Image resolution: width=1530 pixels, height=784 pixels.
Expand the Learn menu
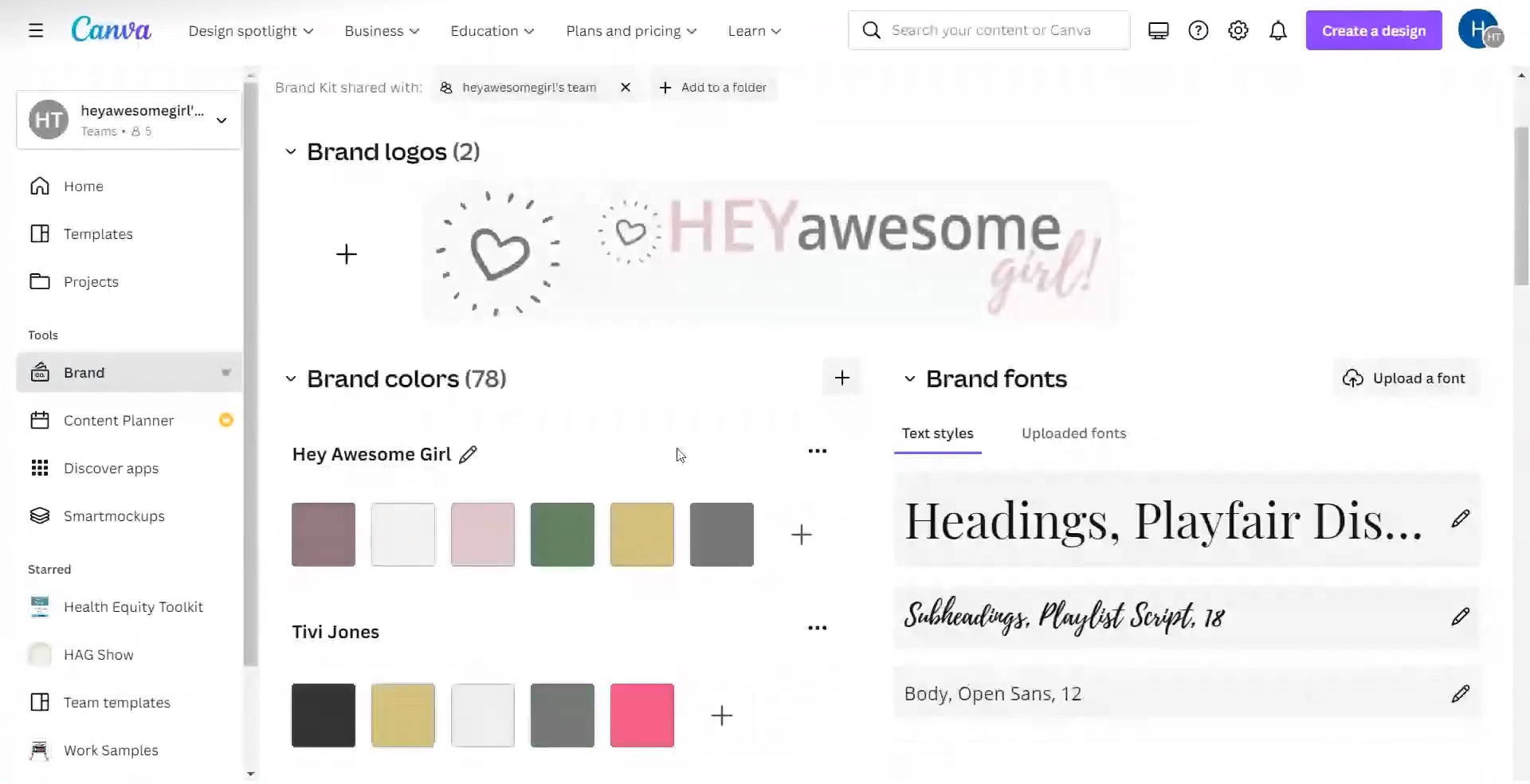click(755, 31)
